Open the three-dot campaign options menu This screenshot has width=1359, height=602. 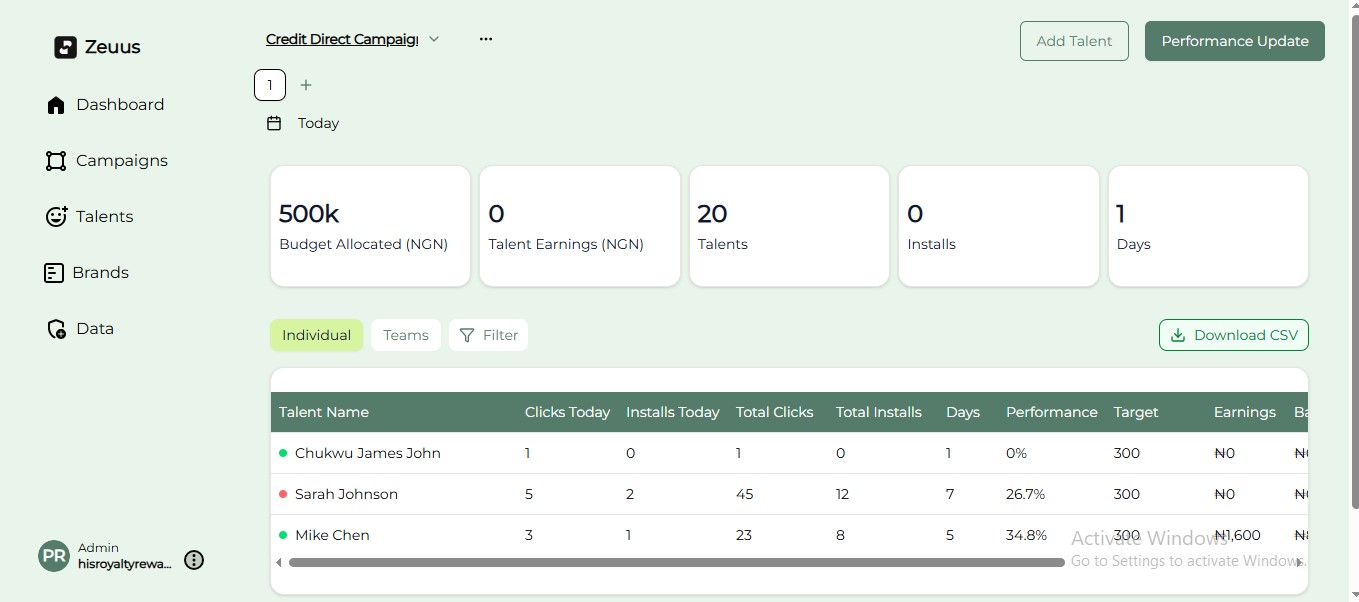[486, 40]
